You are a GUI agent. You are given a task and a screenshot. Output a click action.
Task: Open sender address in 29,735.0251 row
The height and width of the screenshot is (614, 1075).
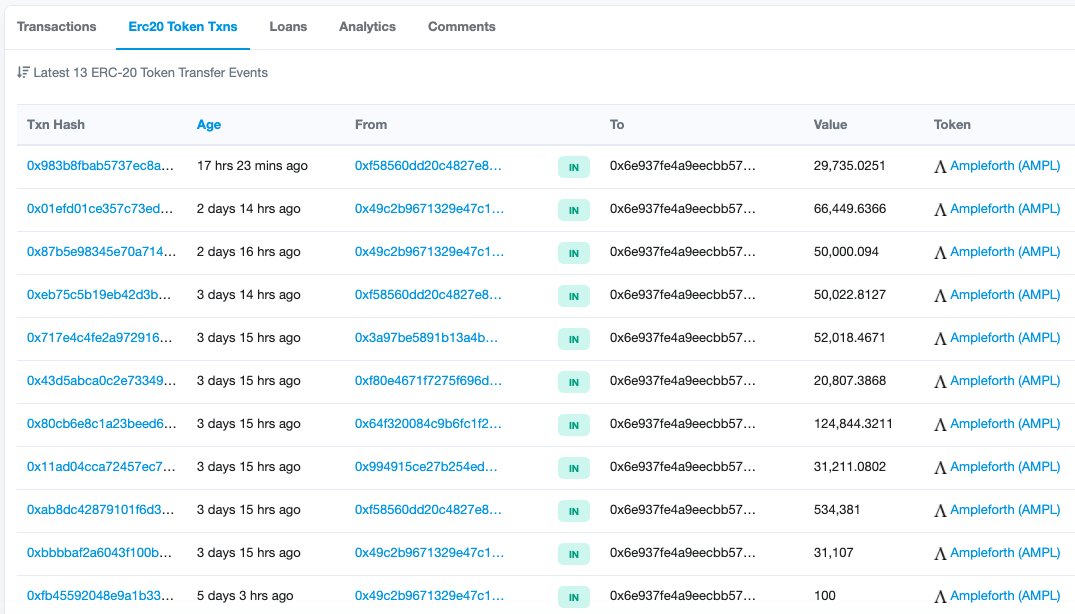pos(428,166)
